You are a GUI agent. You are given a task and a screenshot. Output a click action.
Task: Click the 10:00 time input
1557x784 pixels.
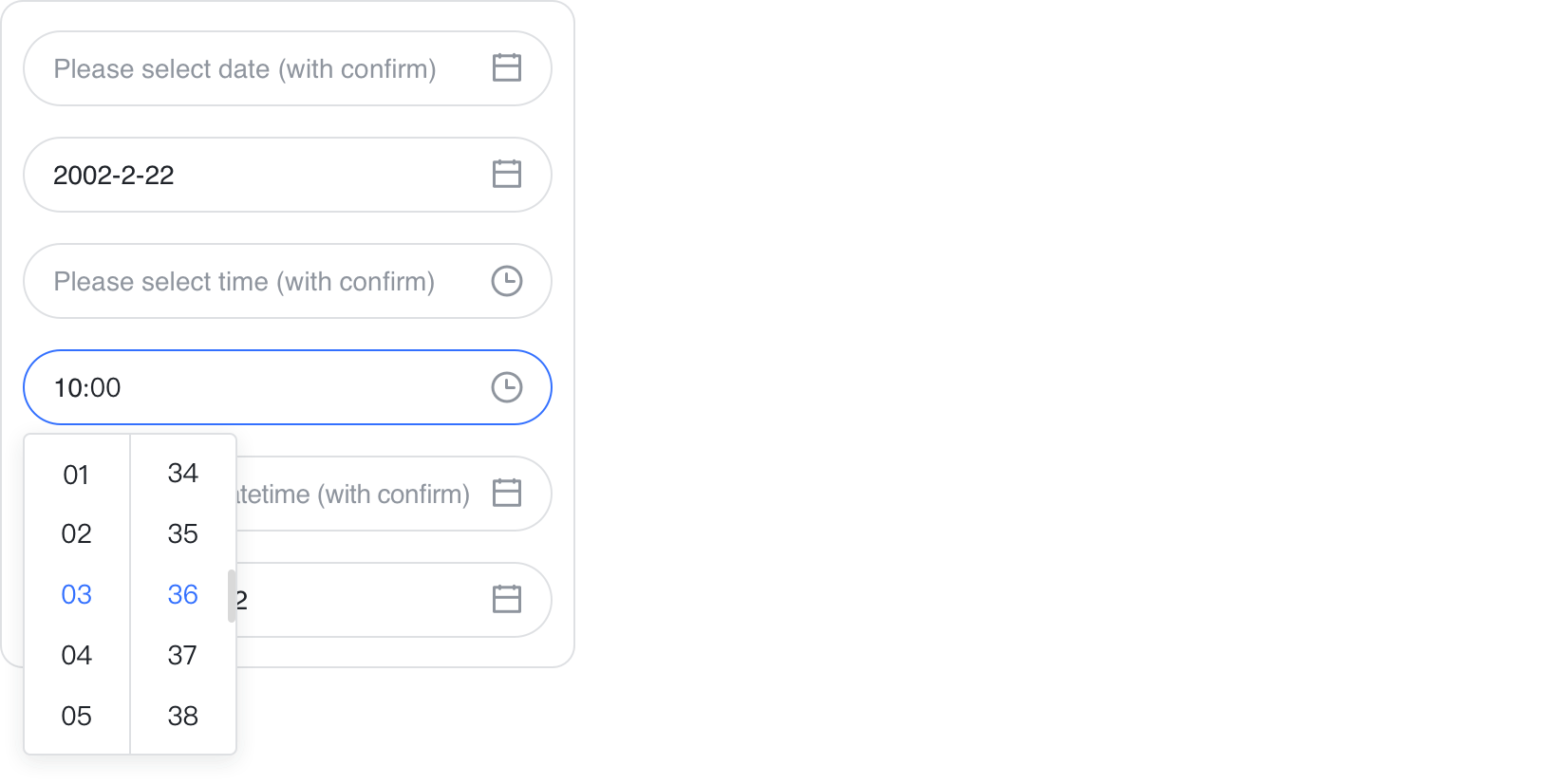tap(245, 387)
